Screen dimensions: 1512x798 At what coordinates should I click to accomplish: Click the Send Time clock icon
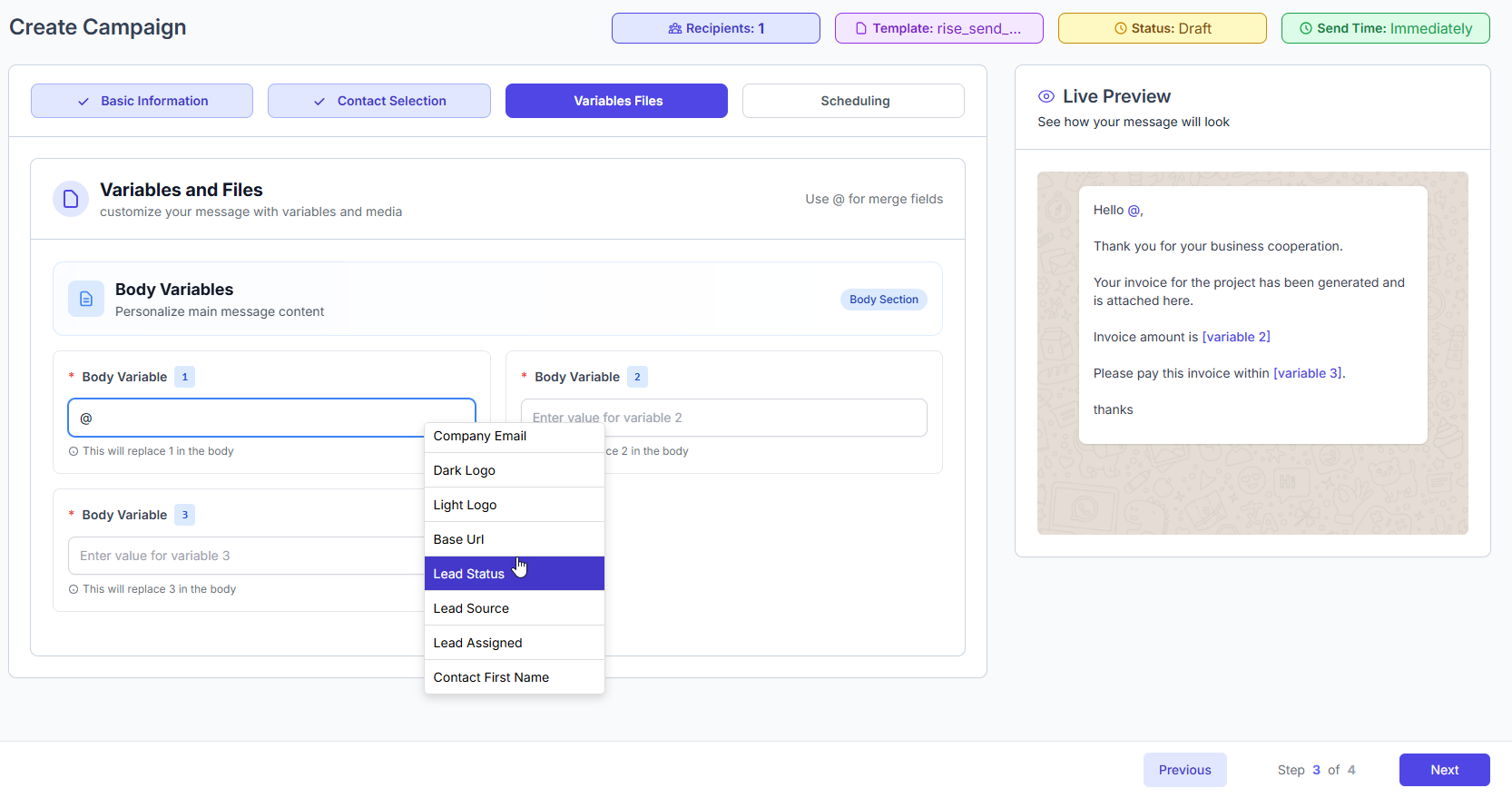pos(1306,28)
